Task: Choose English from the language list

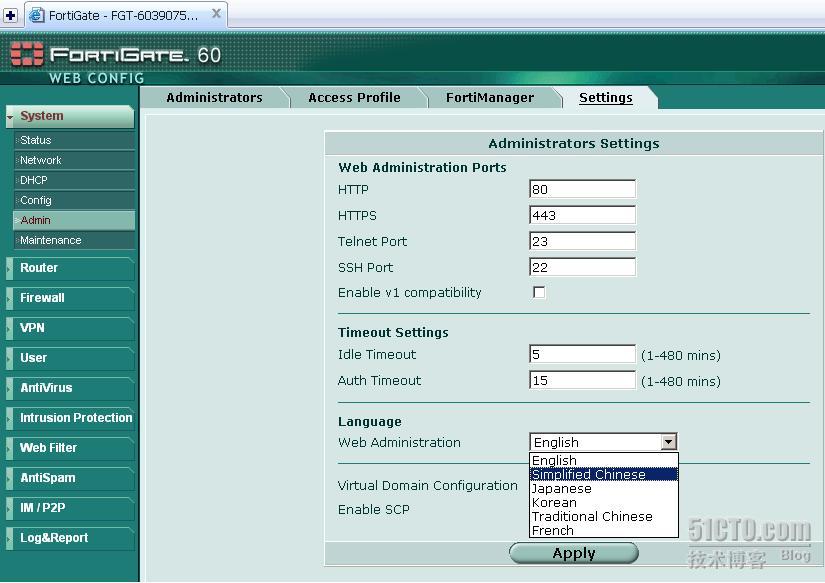Action: click(x=603, y=460)
